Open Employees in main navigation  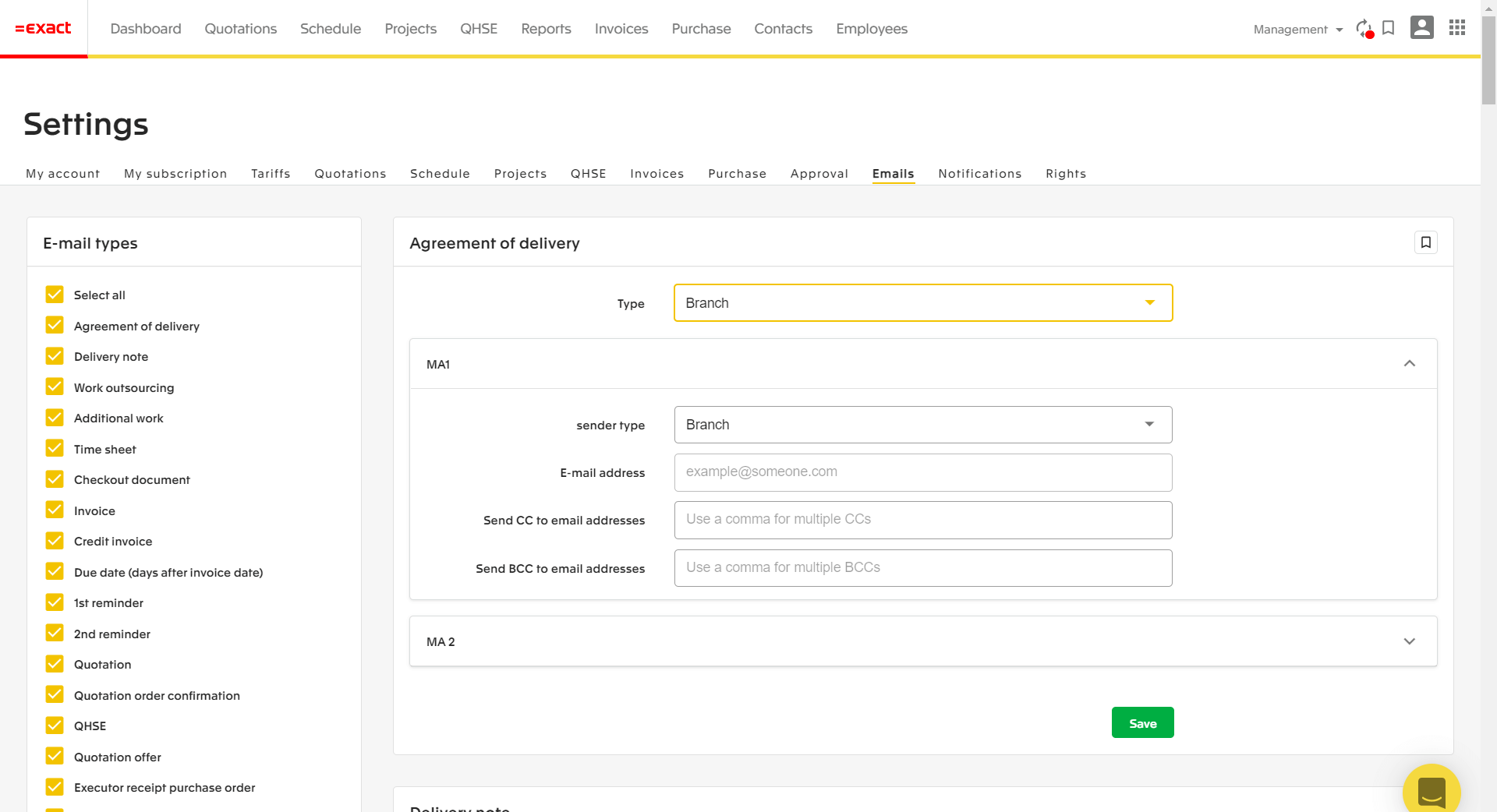(872, 29)
